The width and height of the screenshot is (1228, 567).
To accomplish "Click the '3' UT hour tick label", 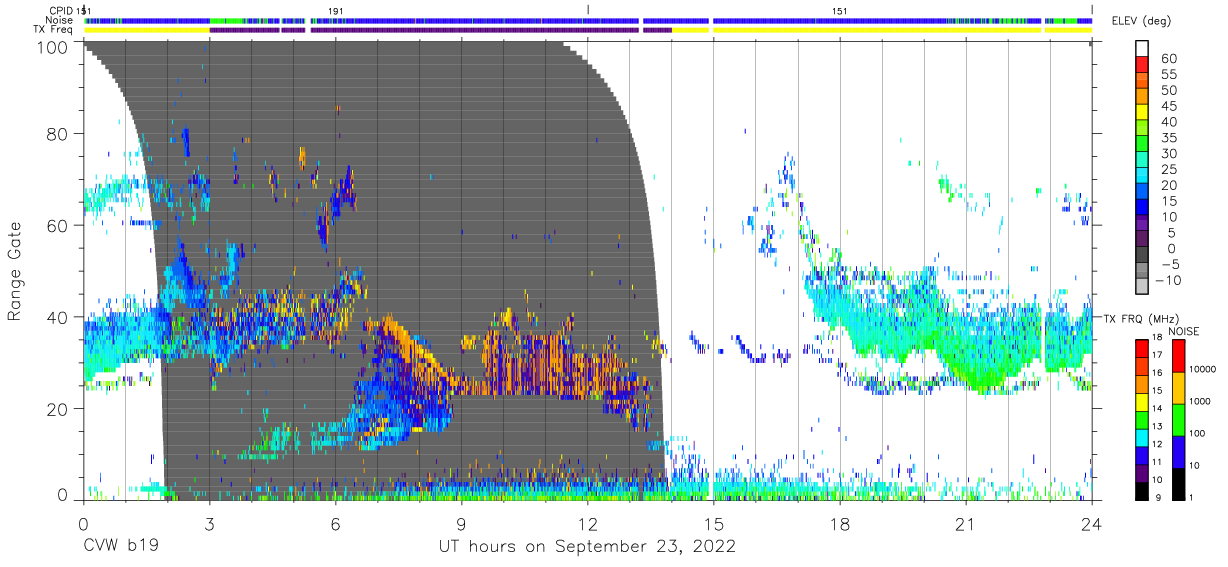I will click(210, 524).
